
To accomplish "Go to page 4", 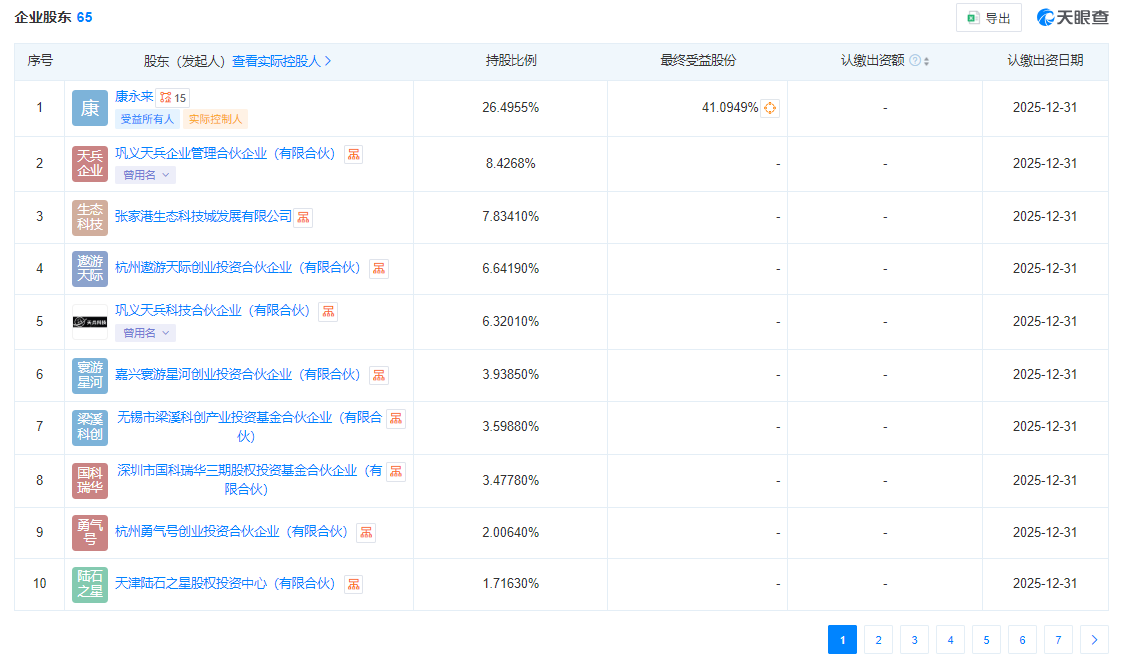I will [x=950, y=640].
